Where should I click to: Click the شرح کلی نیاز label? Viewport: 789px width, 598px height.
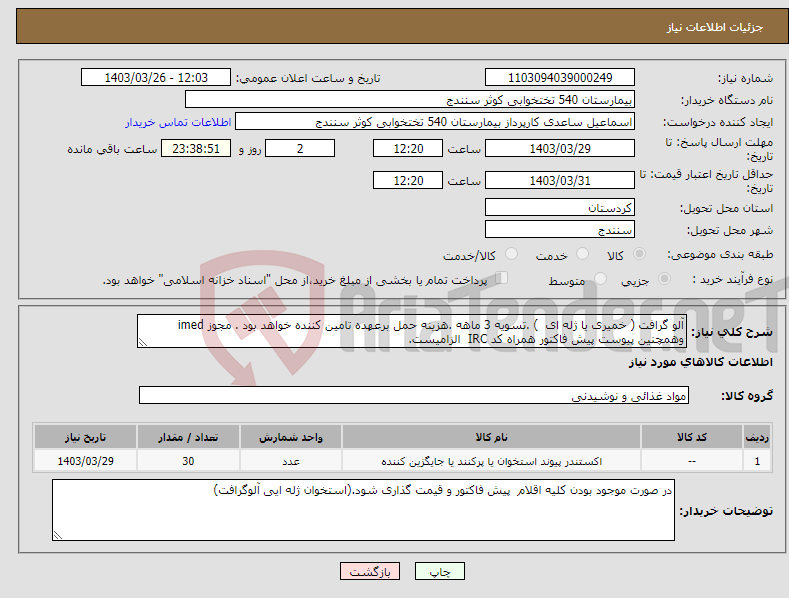(x=732, y=332)
